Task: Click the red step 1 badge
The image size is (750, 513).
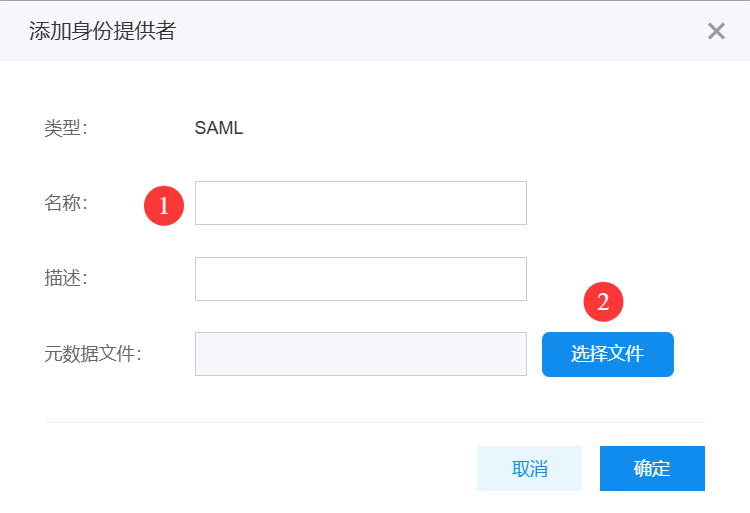Action: point(164,205)
